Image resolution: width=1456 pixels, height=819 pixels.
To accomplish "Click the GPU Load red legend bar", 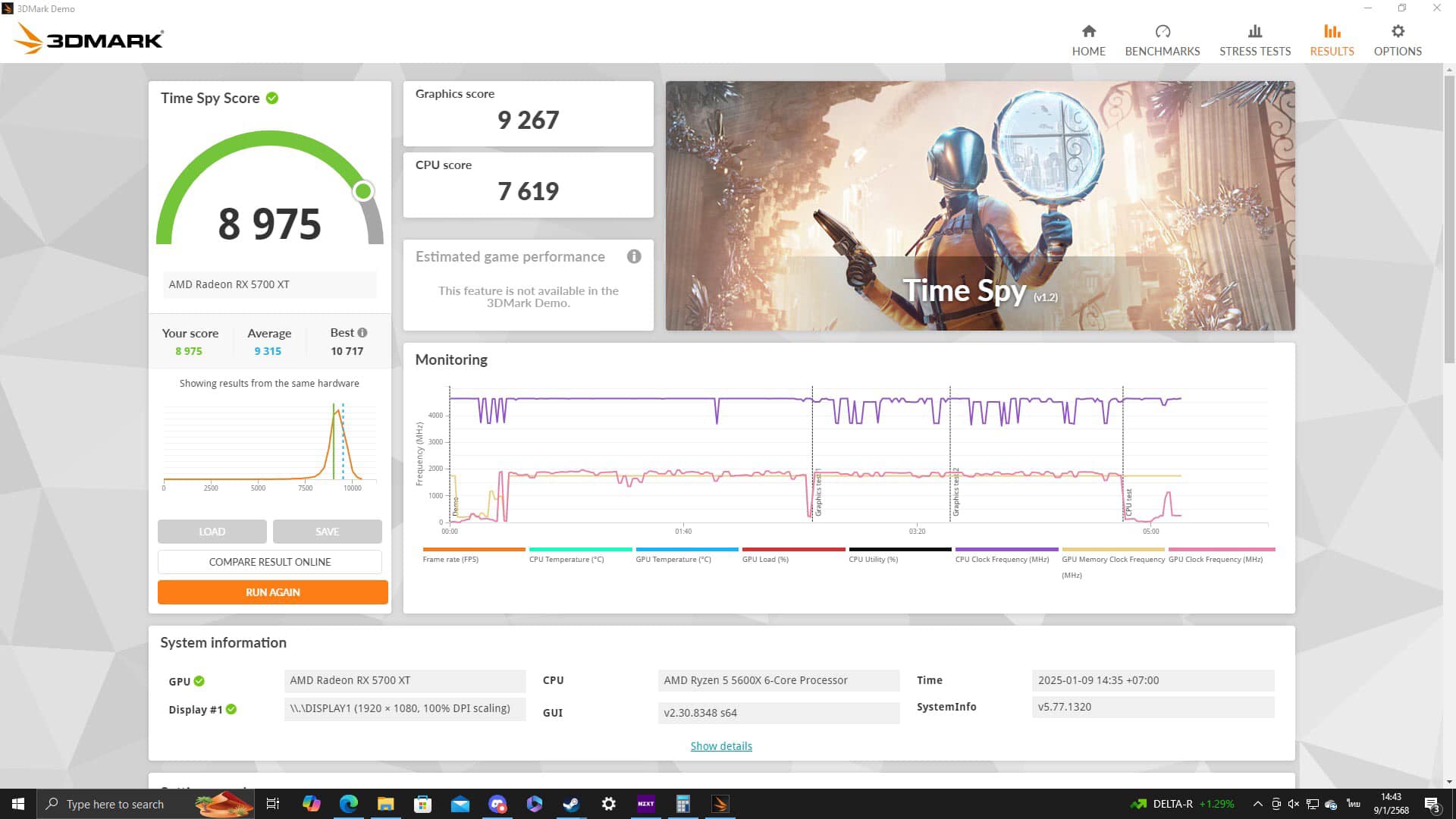I will pos(793,549).
